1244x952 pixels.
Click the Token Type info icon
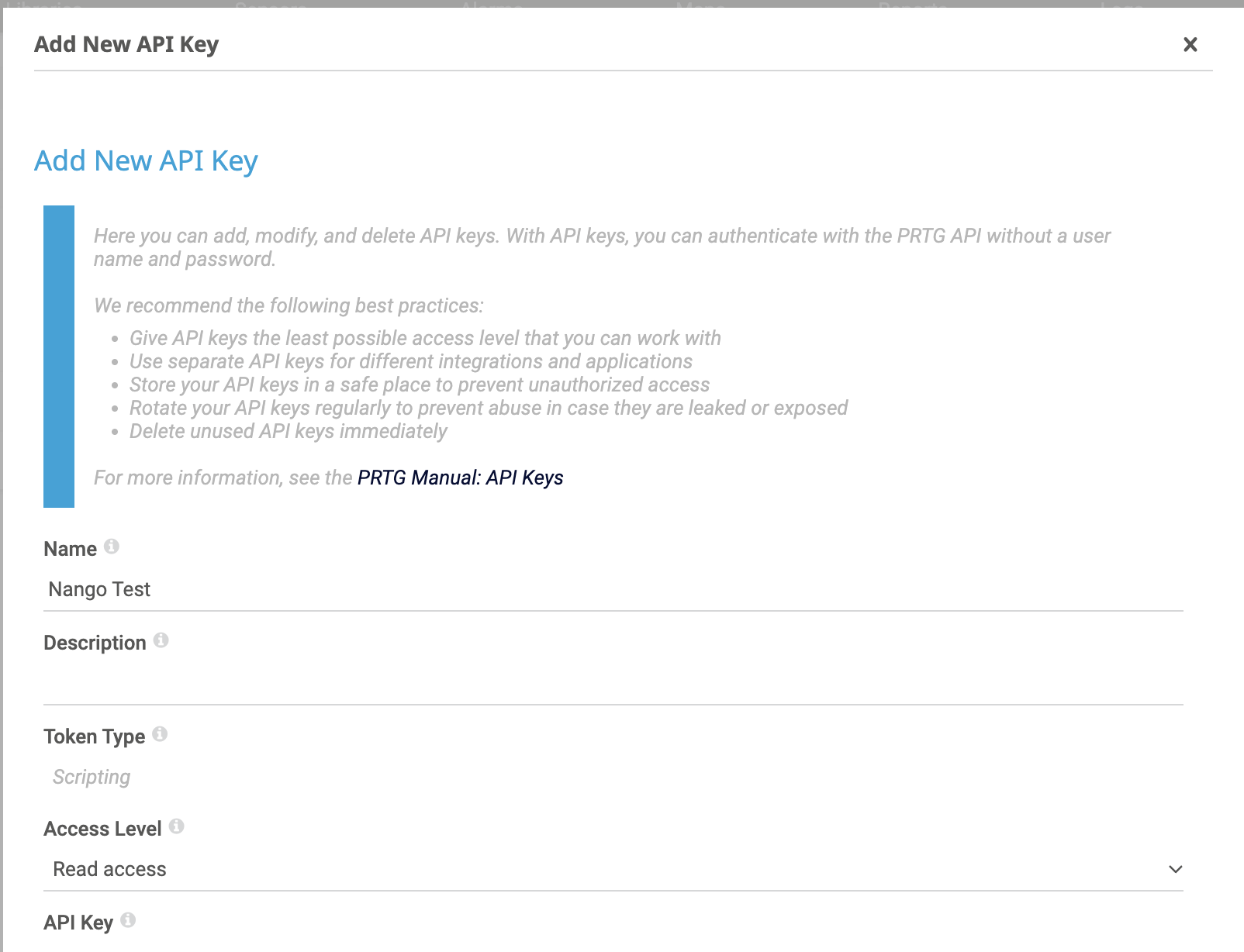[x=160, y=734]
